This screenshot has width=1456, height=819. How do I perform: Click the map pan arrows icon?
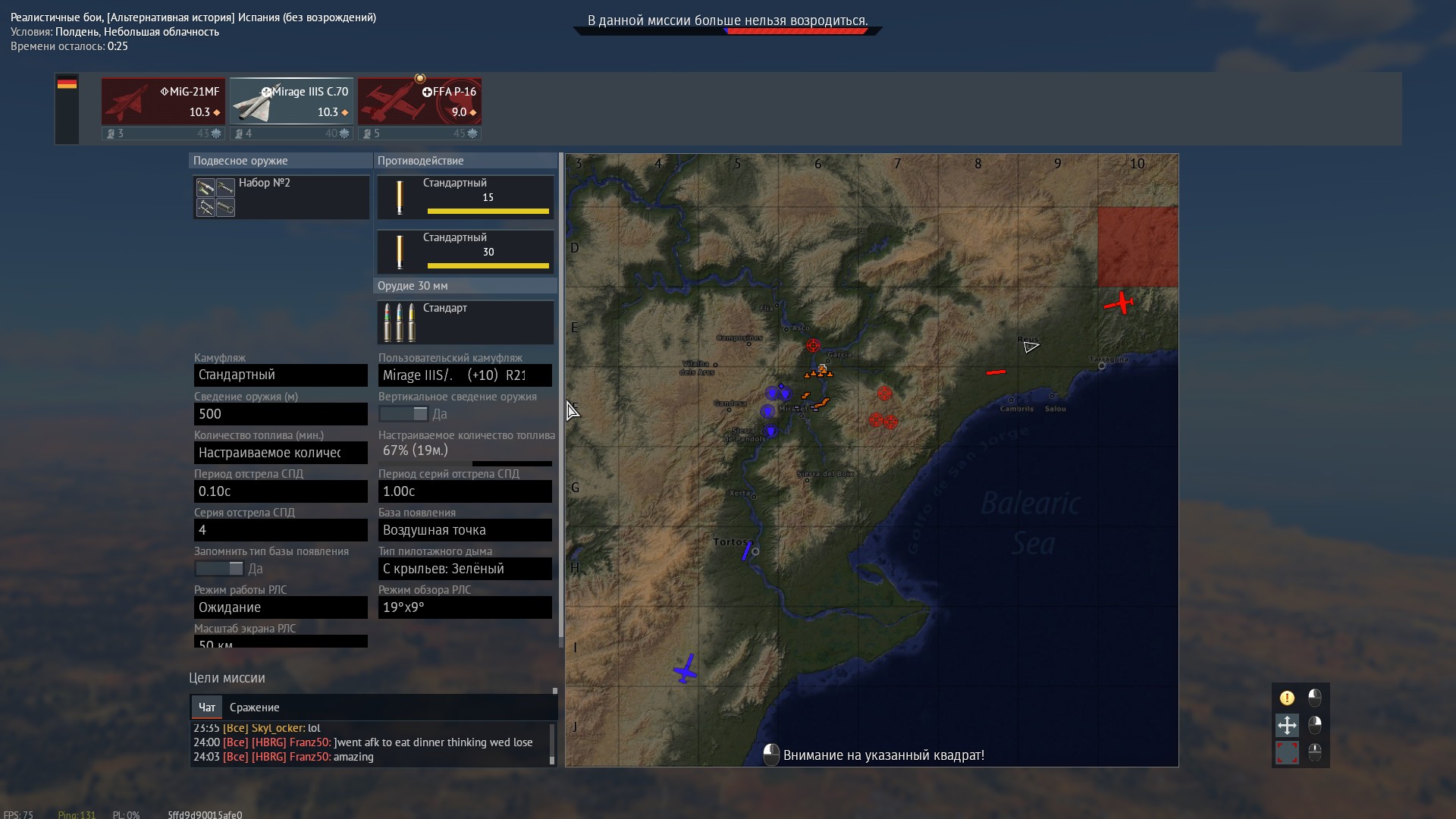click(1287, 725)
